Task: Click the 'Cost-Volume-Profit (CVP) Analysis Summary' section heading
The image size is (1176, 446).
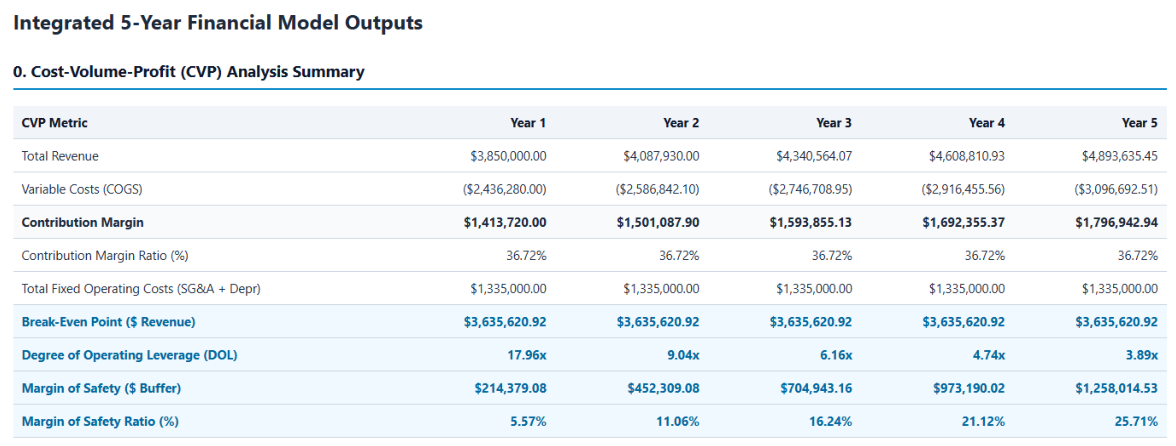Action: pos(189,72)
